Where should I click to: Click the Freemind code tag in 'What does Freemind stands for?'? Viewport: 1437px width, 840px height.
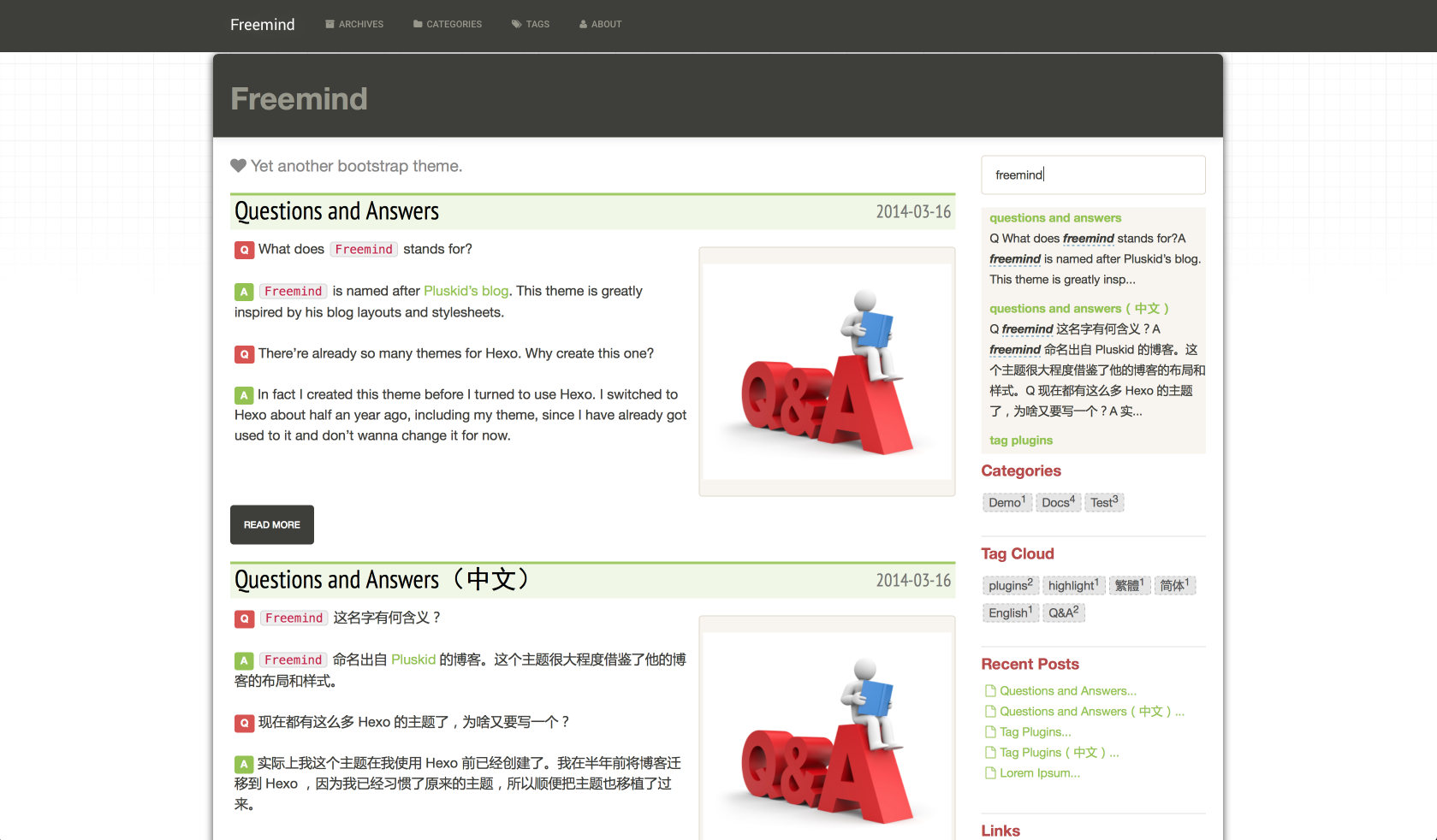tap(364, 250)
